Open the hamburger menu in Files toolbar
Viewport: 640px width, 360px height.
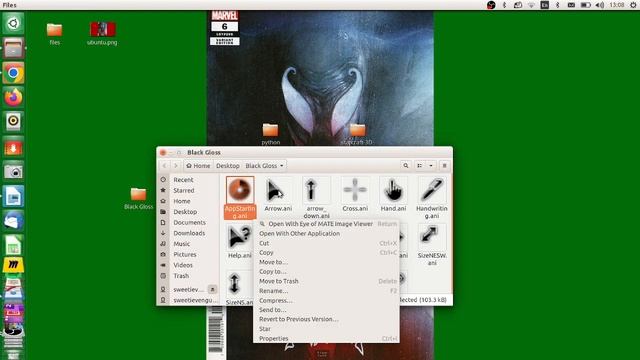[x=444, y=166]
